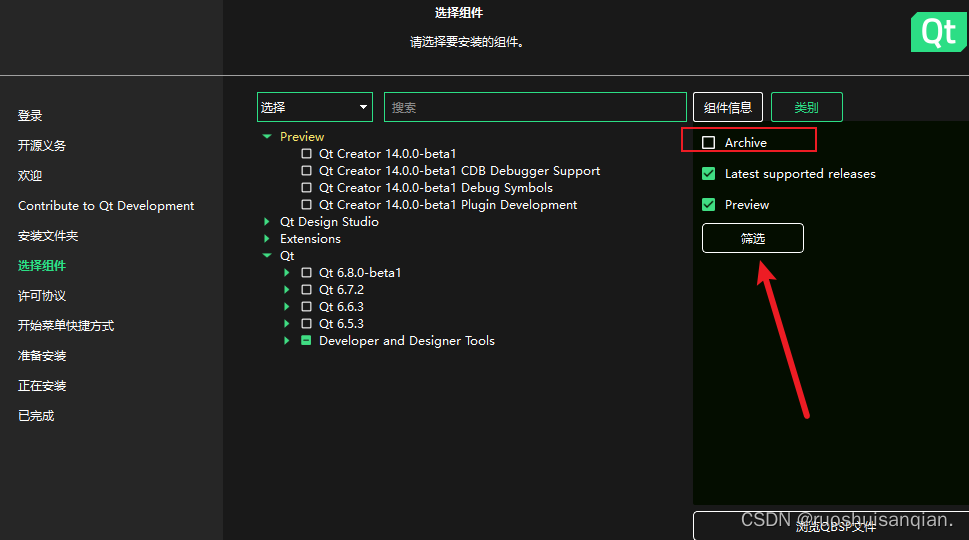Expand the Qt 6.8.0-beta1 node
Image resolution: width=969 pixels, height=540 pixels.
(x=287, y=272)
